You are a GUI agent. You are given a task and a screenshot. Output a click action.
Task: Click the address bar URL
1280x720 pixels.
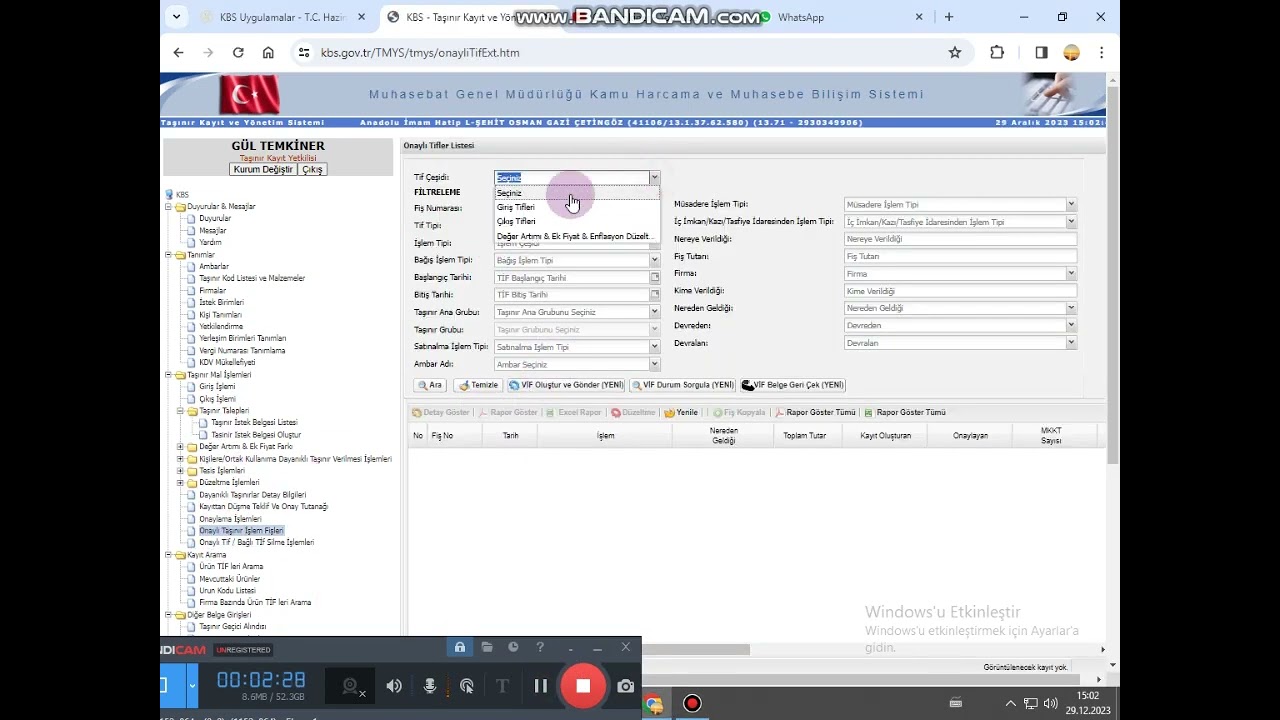pyautogui.click(x=420, y=53)
